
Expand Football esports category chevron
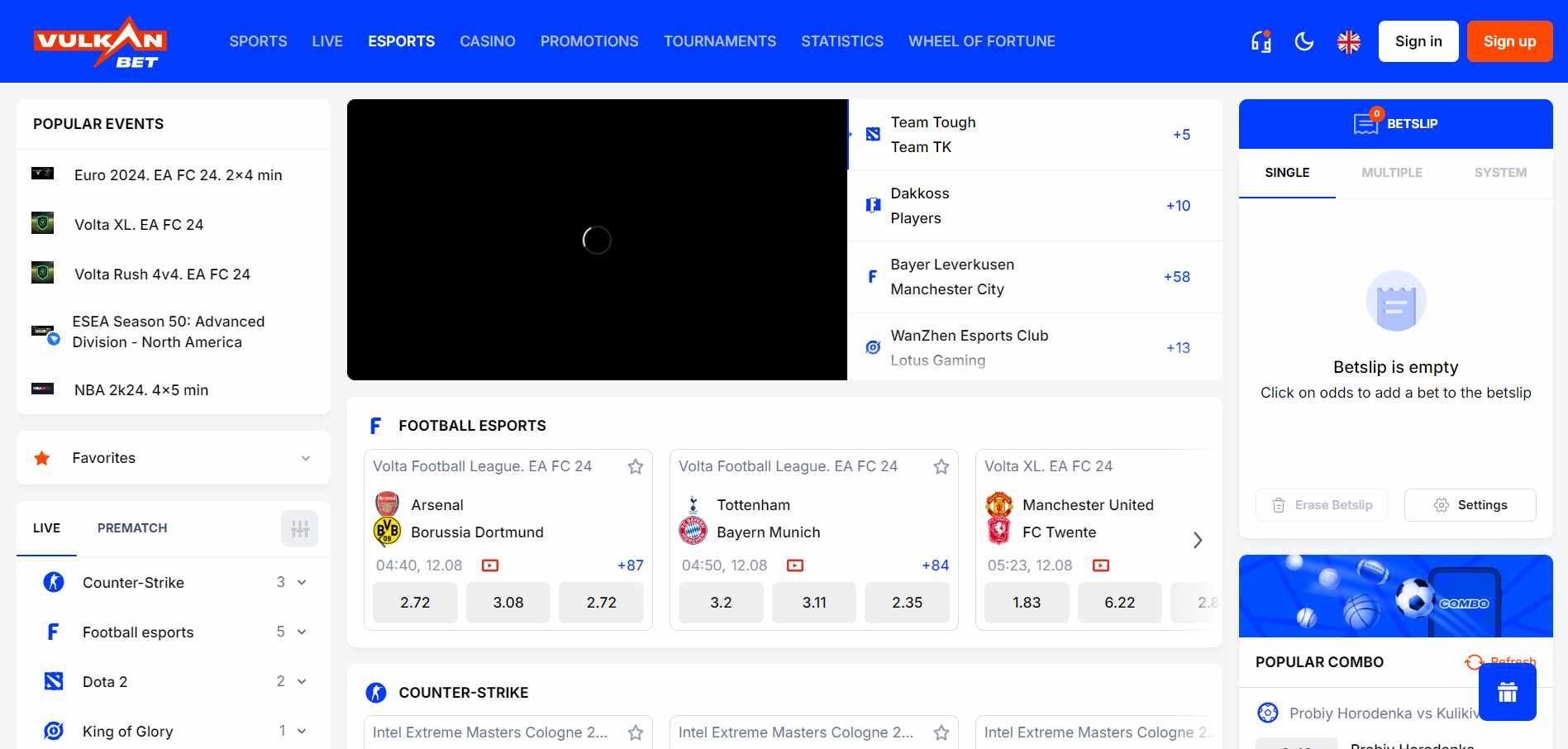(302, 632)
